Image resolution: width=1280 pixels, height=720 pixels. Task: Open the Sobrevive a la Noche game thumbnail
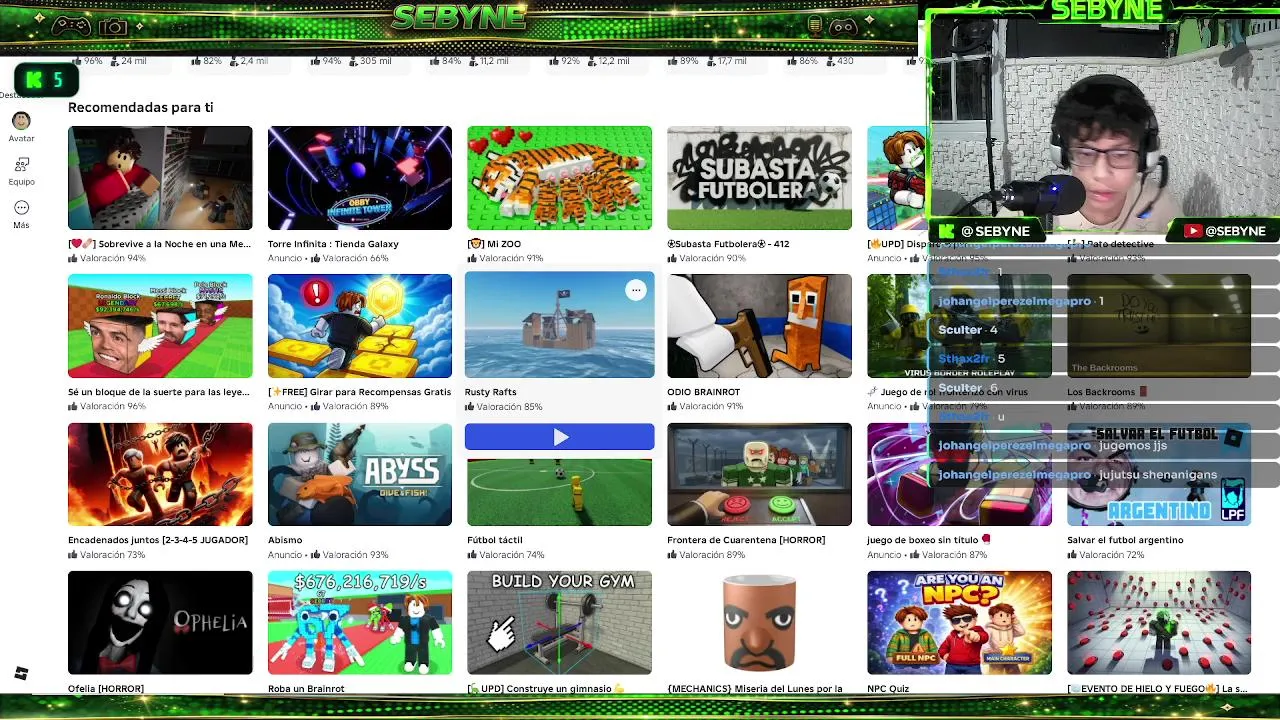160,178
